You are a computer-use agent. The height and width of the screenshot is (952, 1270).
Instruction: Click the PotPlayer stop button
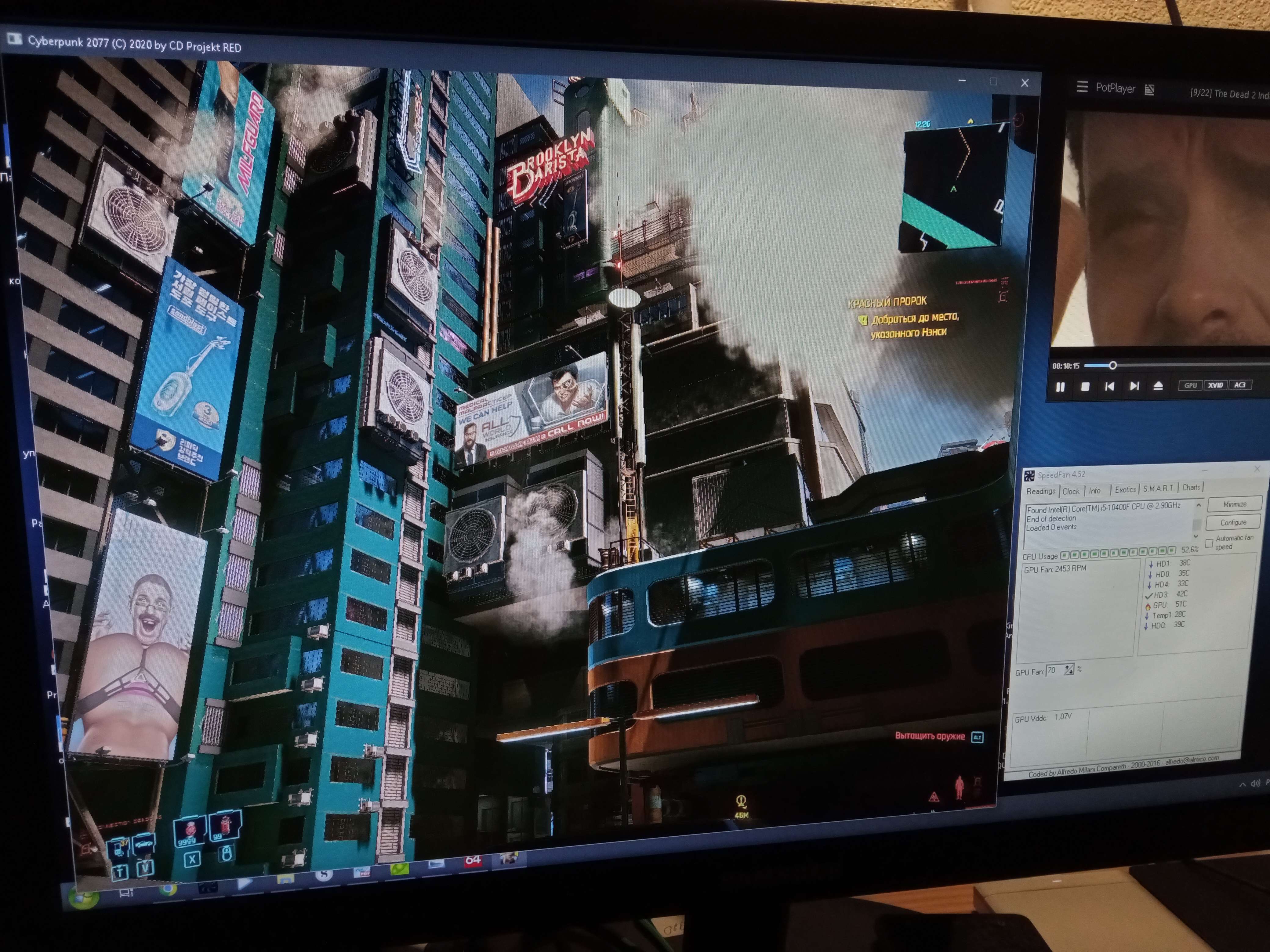point(1085,387)
